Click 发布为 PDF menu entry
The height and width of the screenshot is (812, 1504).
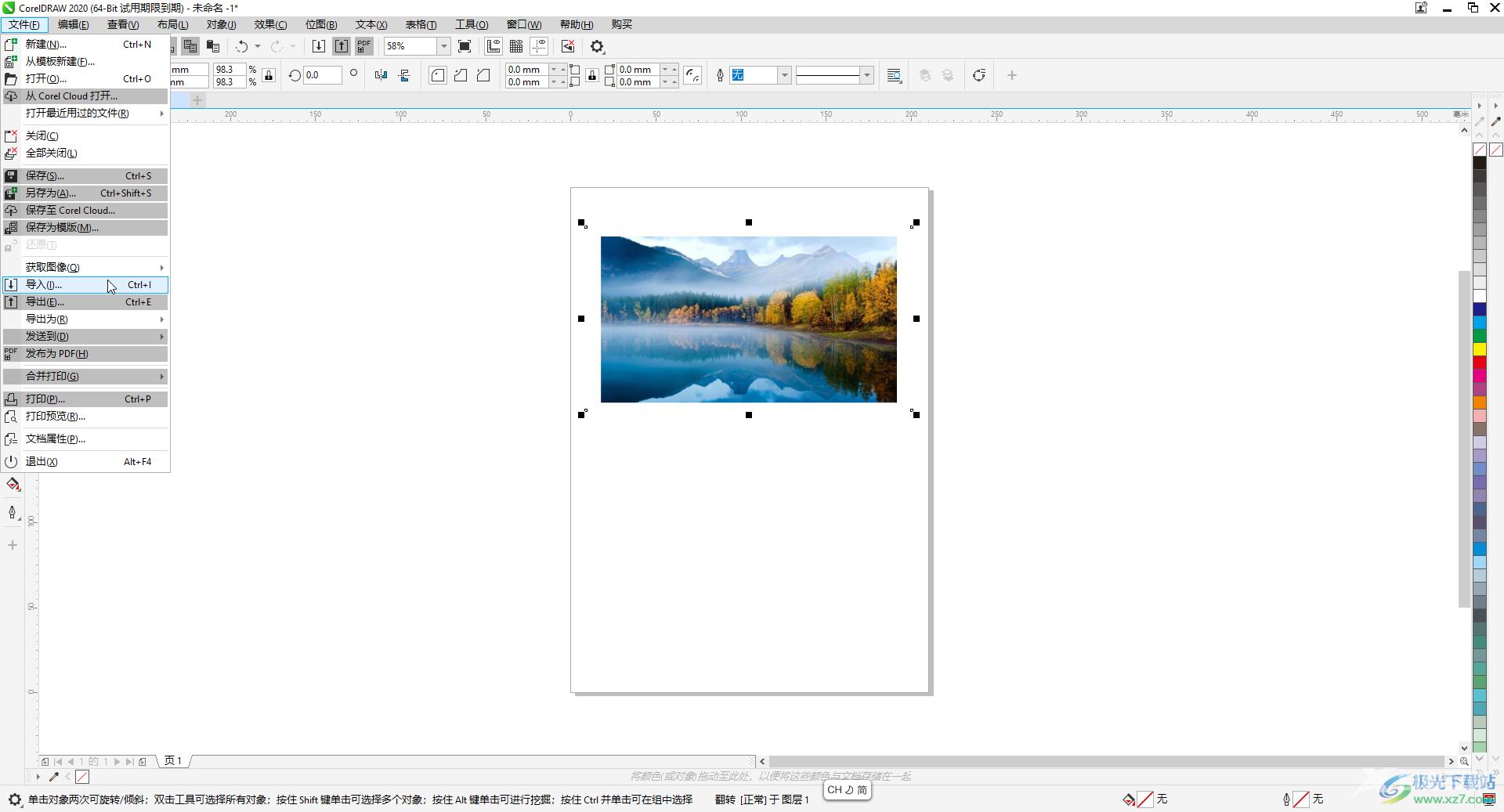[x=85, y=353]
